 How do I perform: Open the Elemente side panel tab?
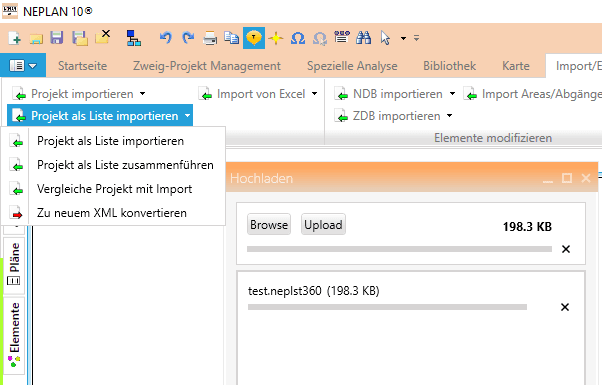[x=14, y=335]
